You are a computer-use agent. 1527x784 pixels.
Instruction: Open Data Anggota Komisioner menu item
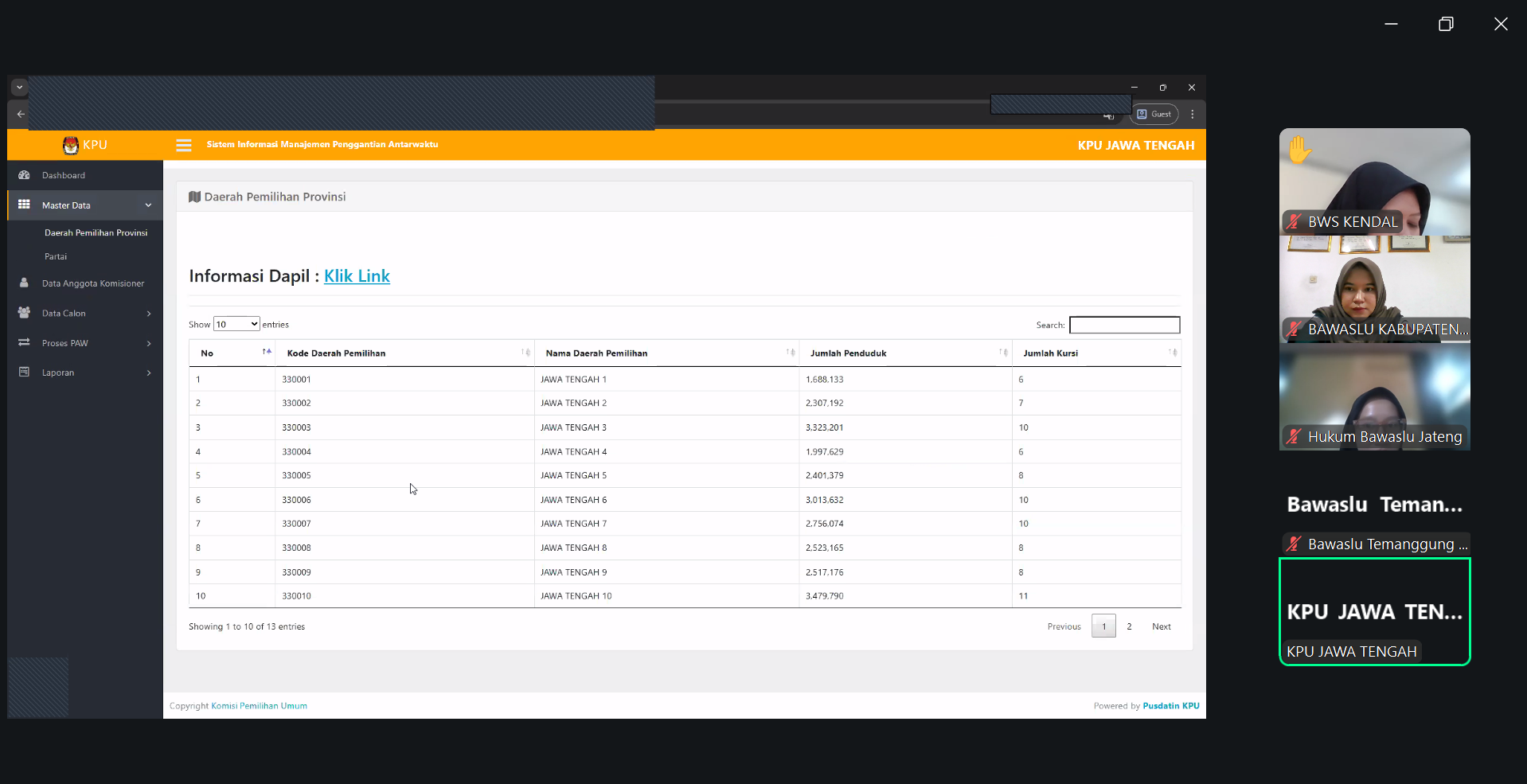click(85, 283)
